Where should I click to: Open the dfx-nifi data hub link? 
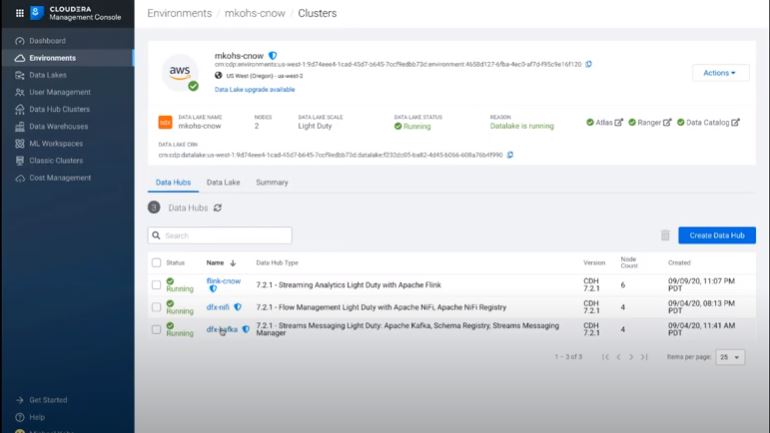[x=218, y=307]
